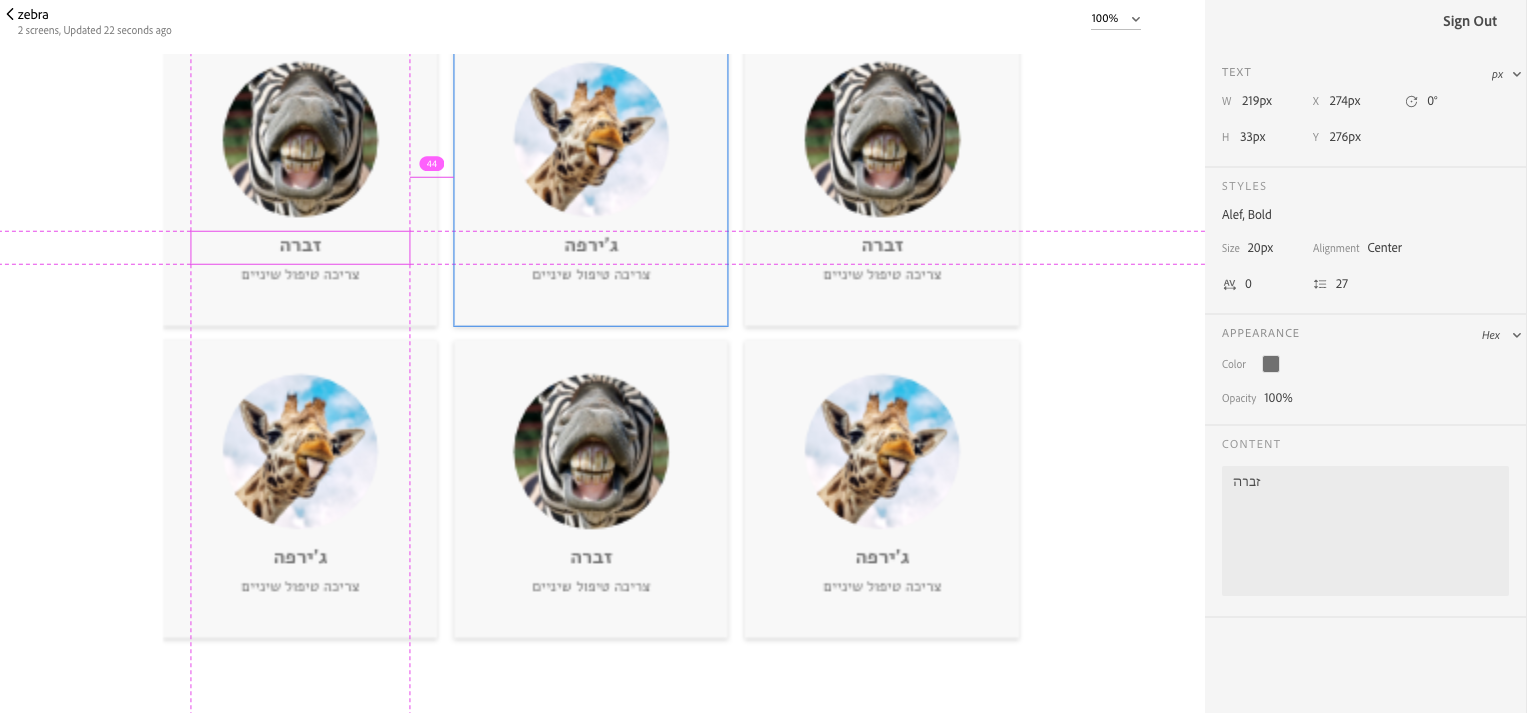Click the Alignment value Center
This screenshot has height=713, width=1527.
click(1385, 248)
